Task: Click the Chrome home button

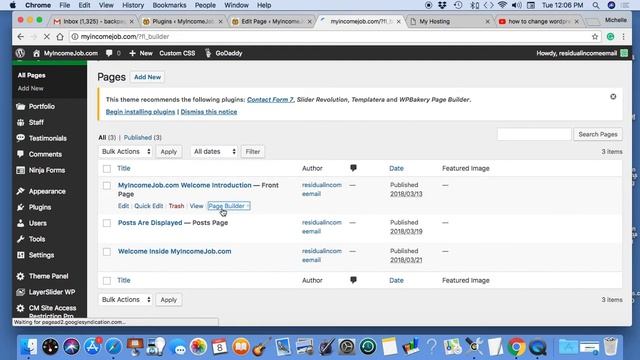Action: (60, 37)
